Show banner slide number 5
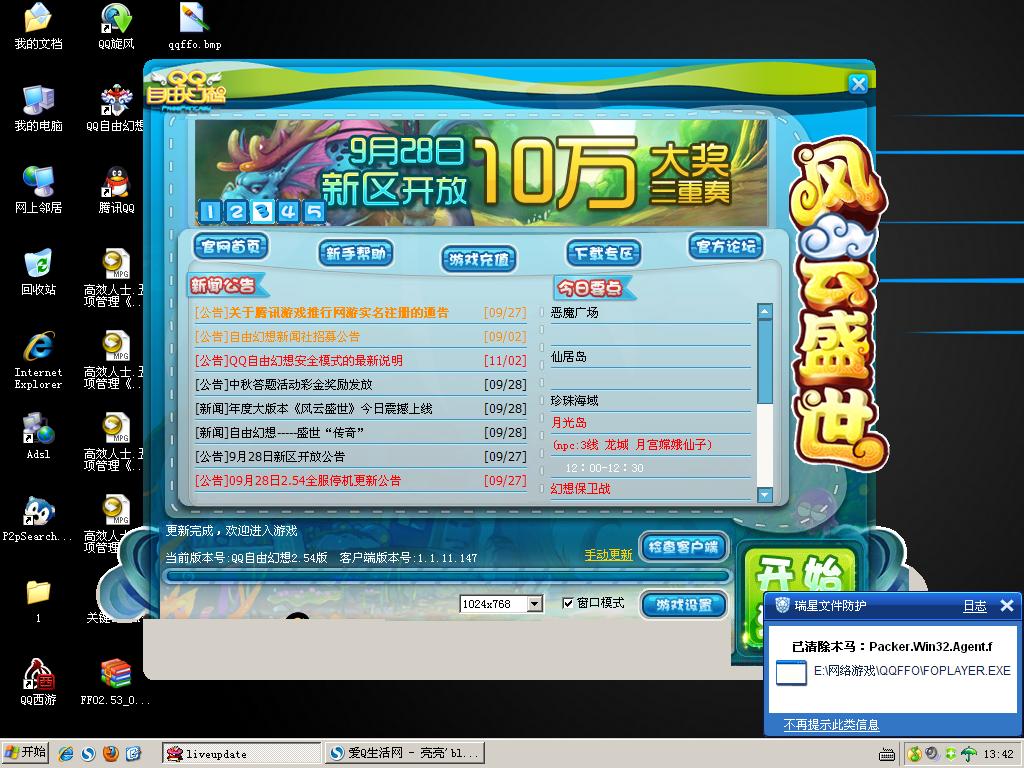 [314, 211]
